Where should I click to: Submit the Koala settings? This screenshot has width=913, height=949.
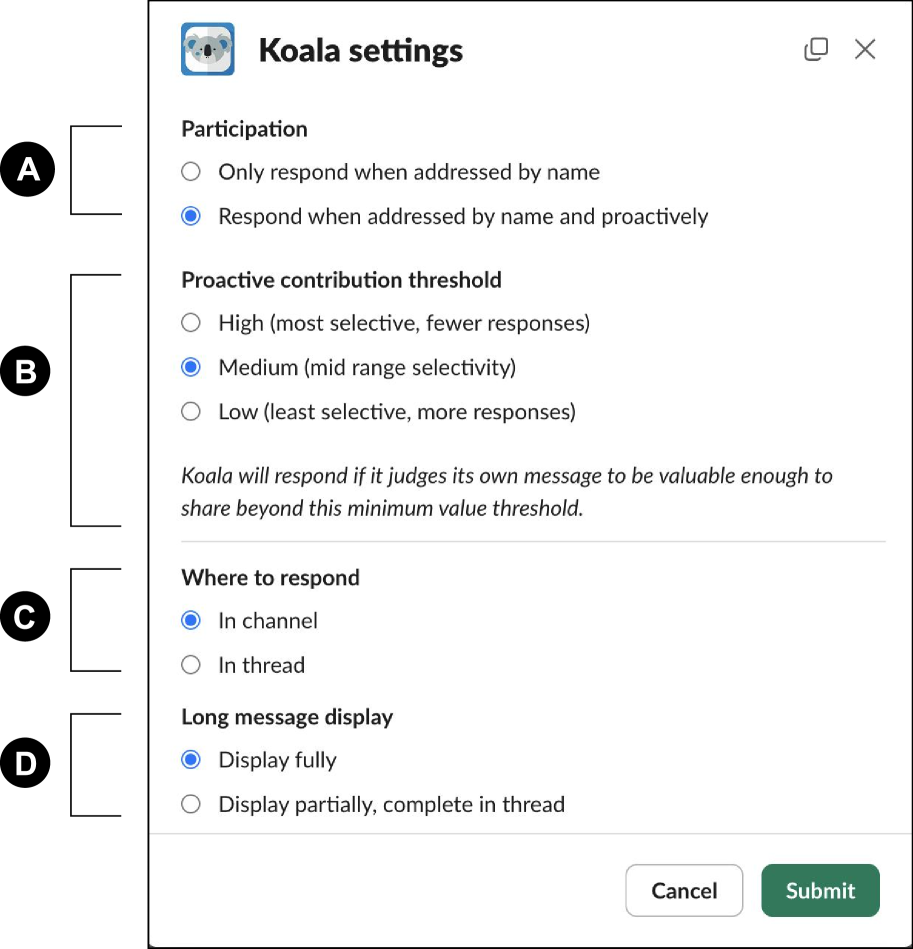pyautogui.click(x=820, y=890)
